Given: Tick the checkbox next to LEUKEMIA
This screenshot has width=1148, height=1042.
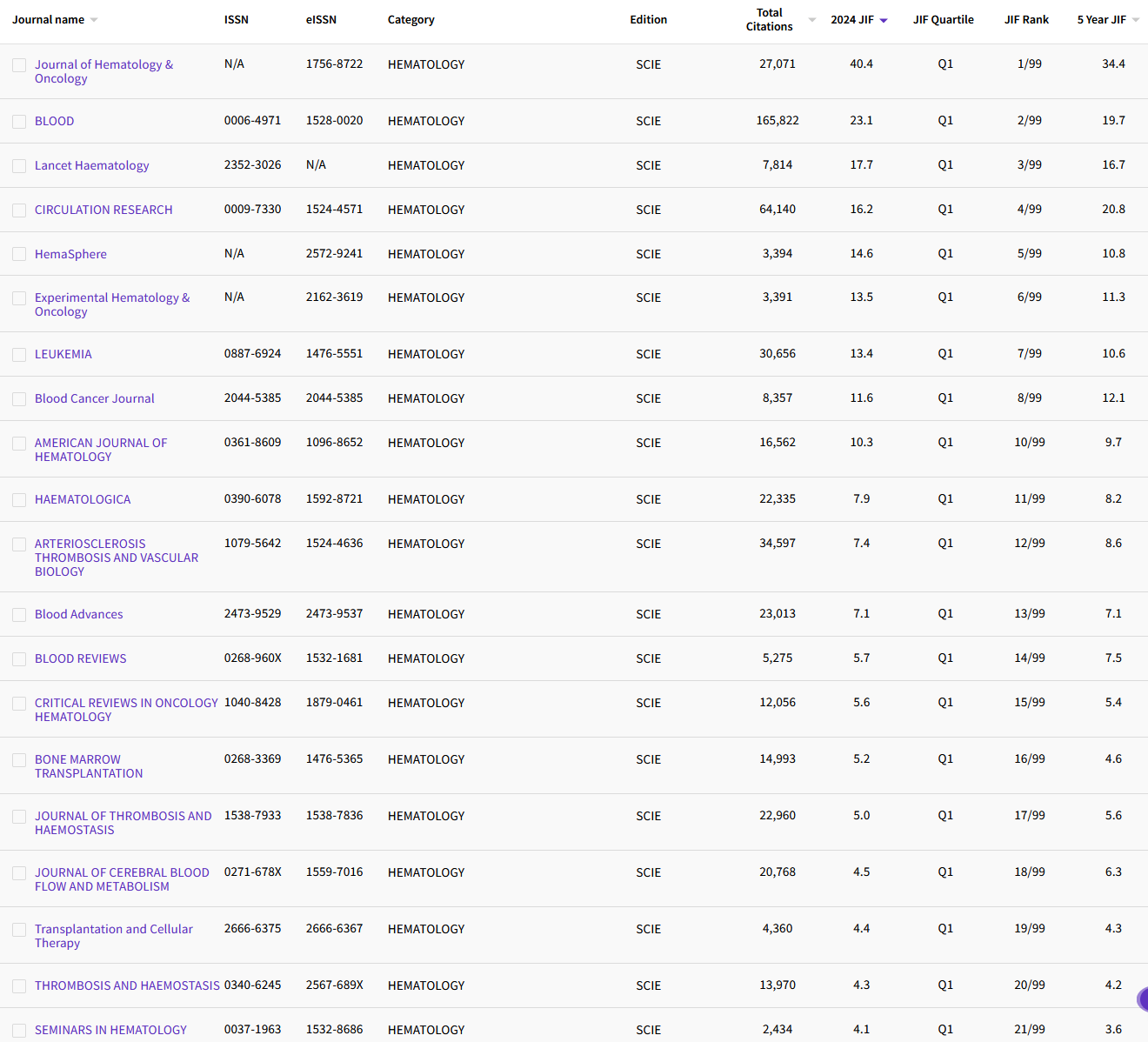Looking at the screenshot, I should coord(19,354).
